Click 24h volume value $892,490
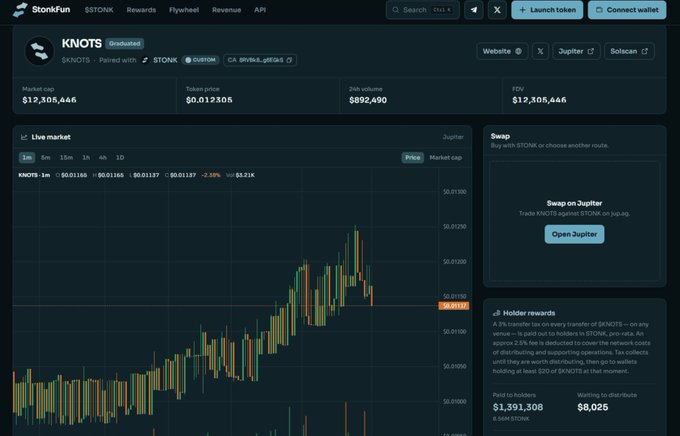The height and width of the screenshot is (436, 680). pyautogui.click(x=368, y=100)
